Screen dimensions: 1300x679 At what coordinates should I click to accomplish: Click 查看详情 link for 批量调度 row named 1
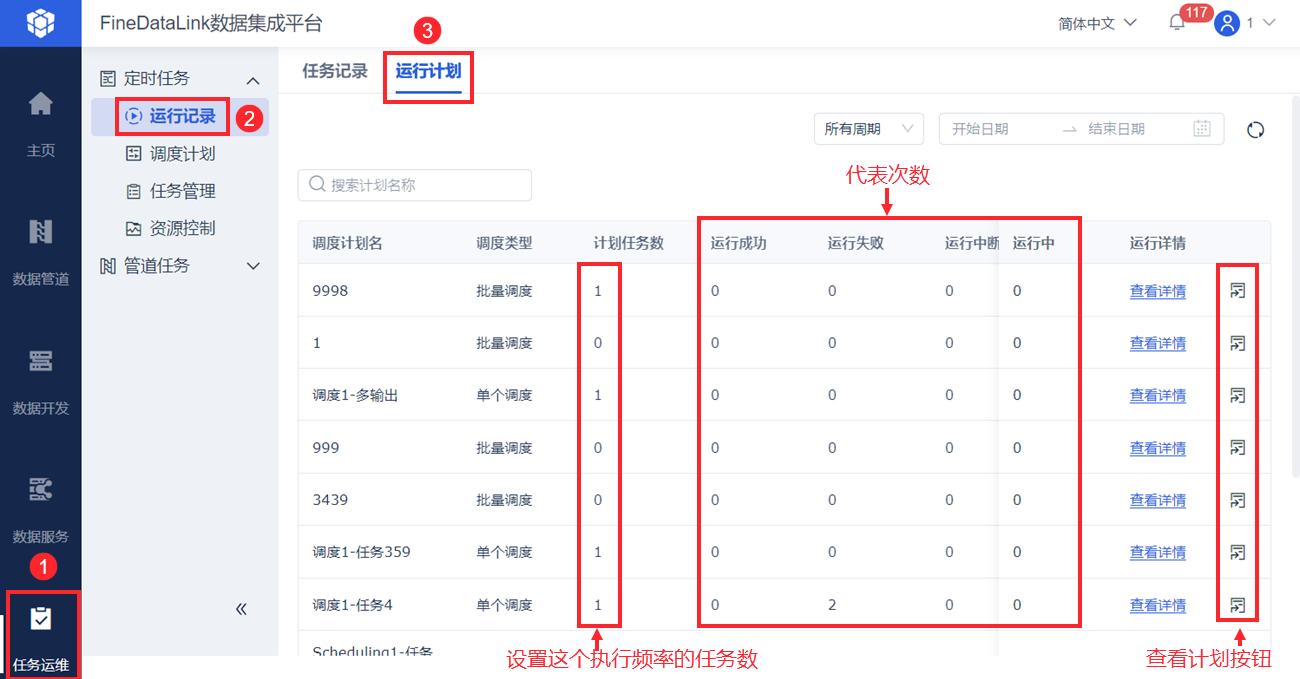[1158, 343]
